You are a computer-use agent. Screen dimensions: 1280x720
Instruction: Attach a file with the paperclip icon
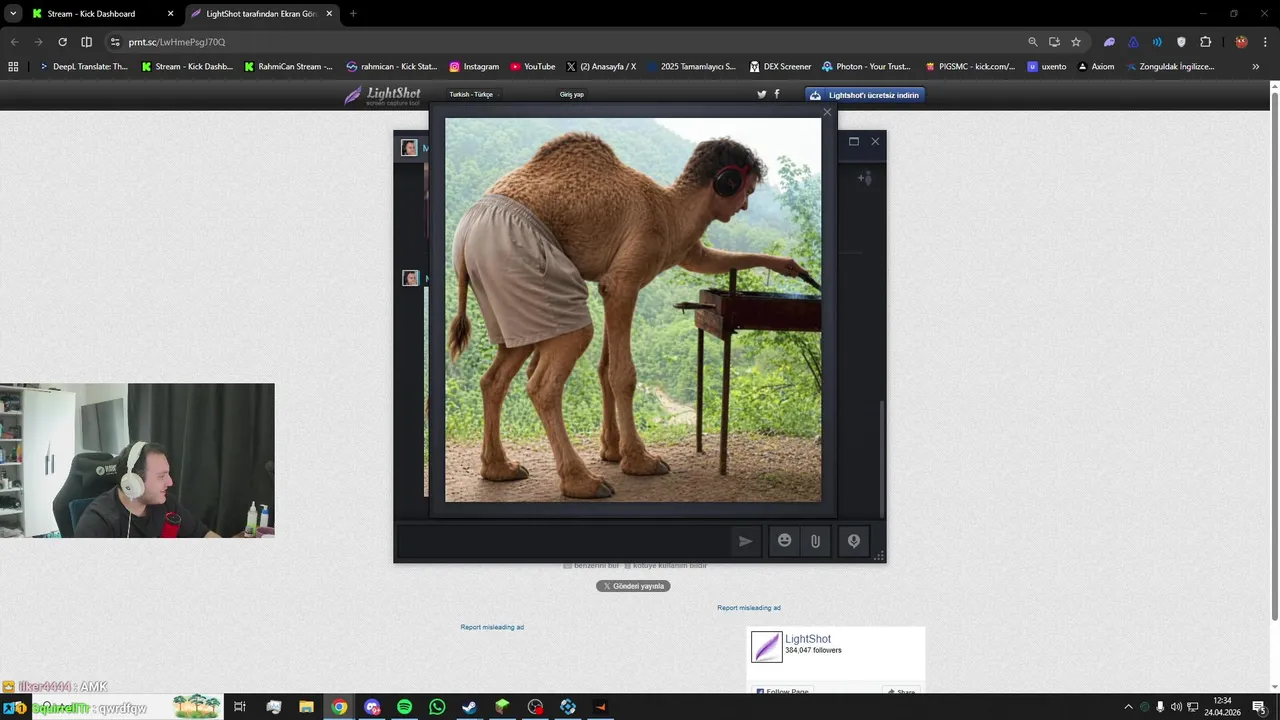tap(815, 541)
